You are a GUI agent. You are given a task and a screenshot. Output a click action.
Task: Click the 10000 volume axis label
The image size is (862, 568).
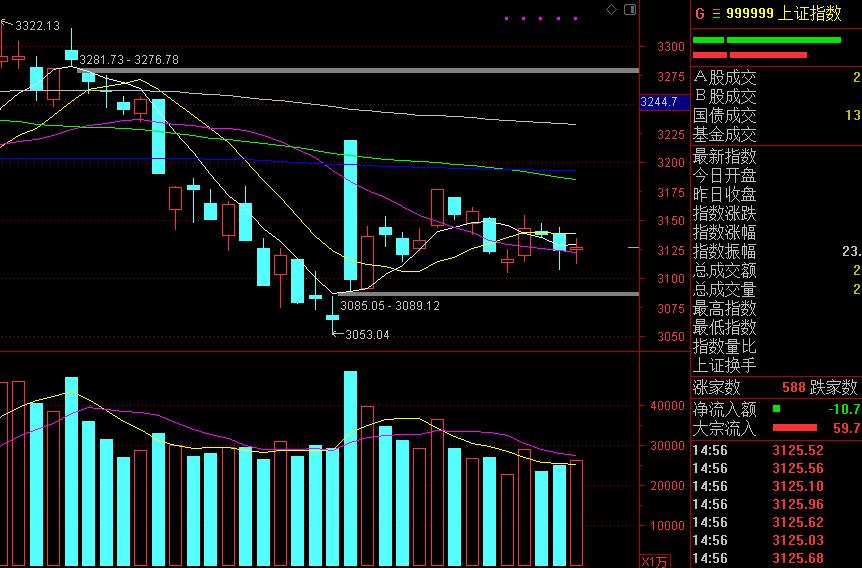(x=667, y=526)
